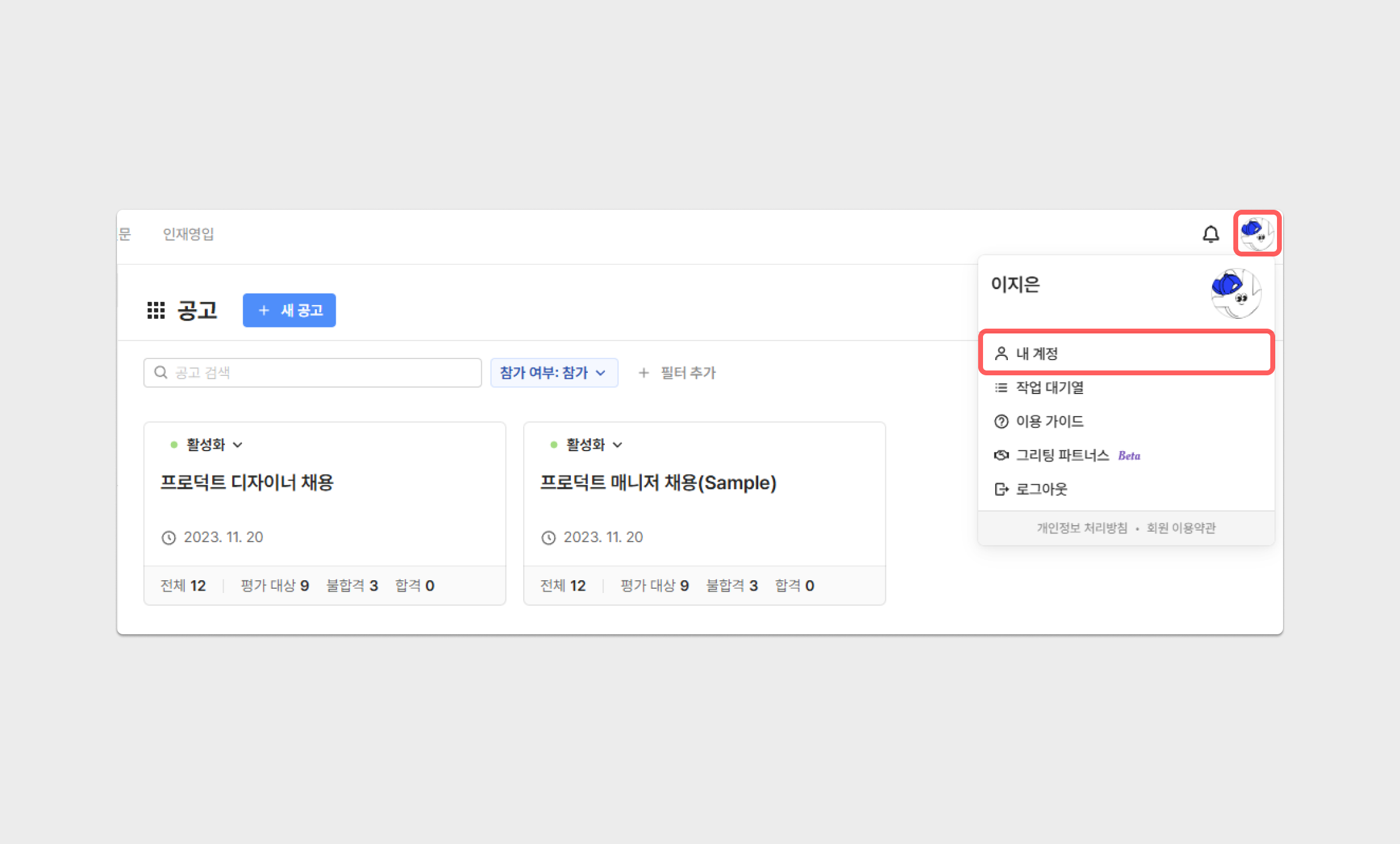
Task: Click the profile avatar in top bar
Action: click(x=1257, y=233)
